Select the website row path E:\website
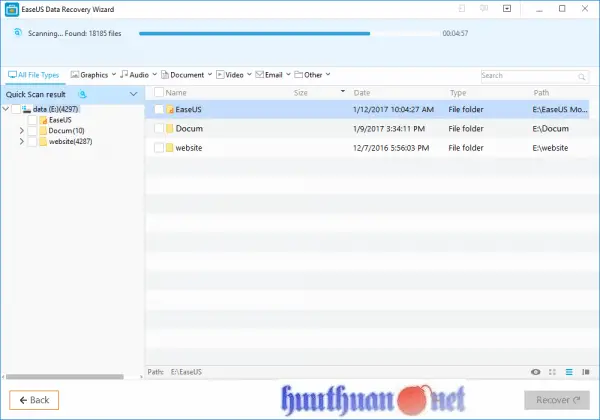Screen dimensions: 600x420 [550, 148]
